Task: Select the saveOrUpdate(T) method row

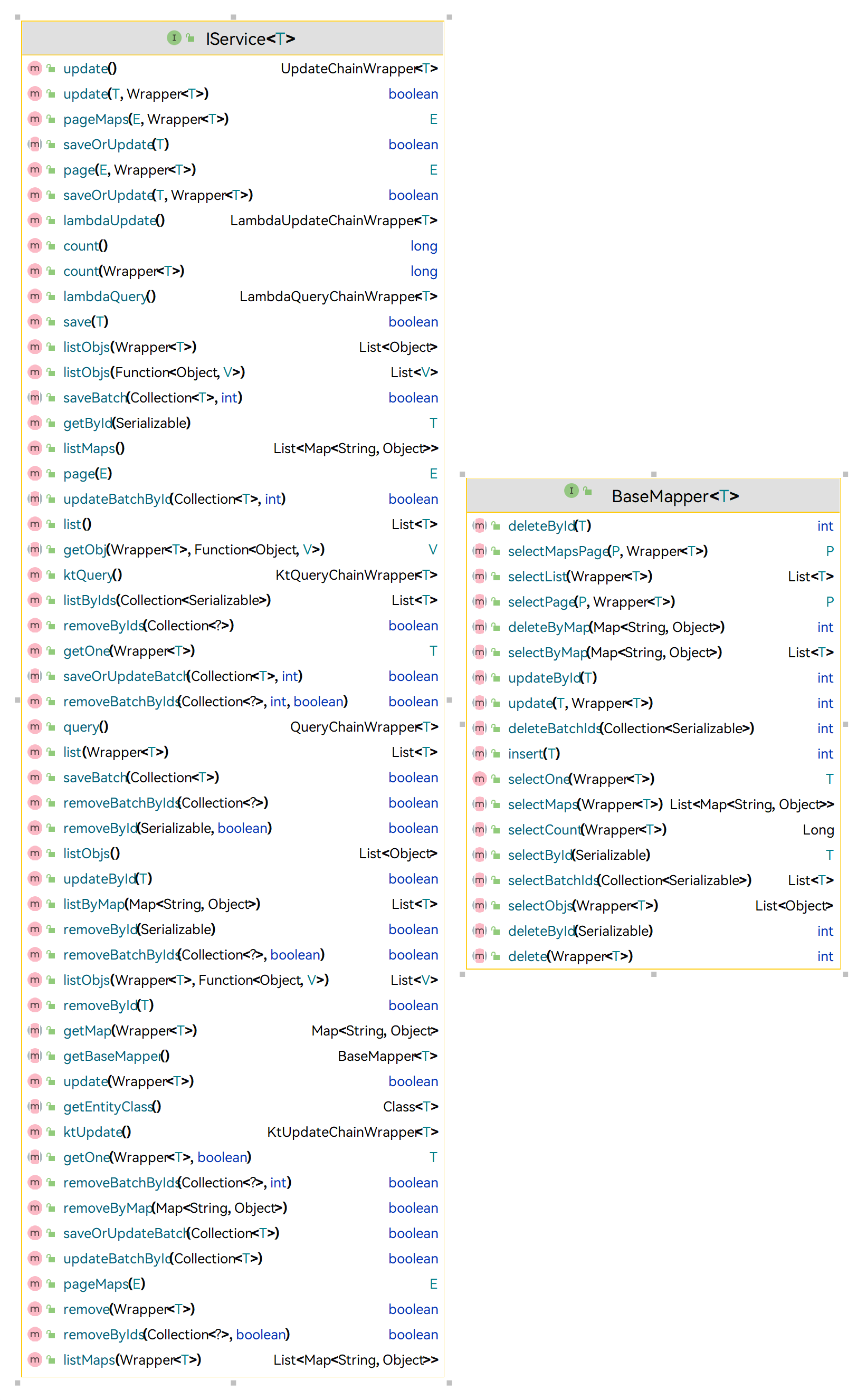Action: (232, 145)
